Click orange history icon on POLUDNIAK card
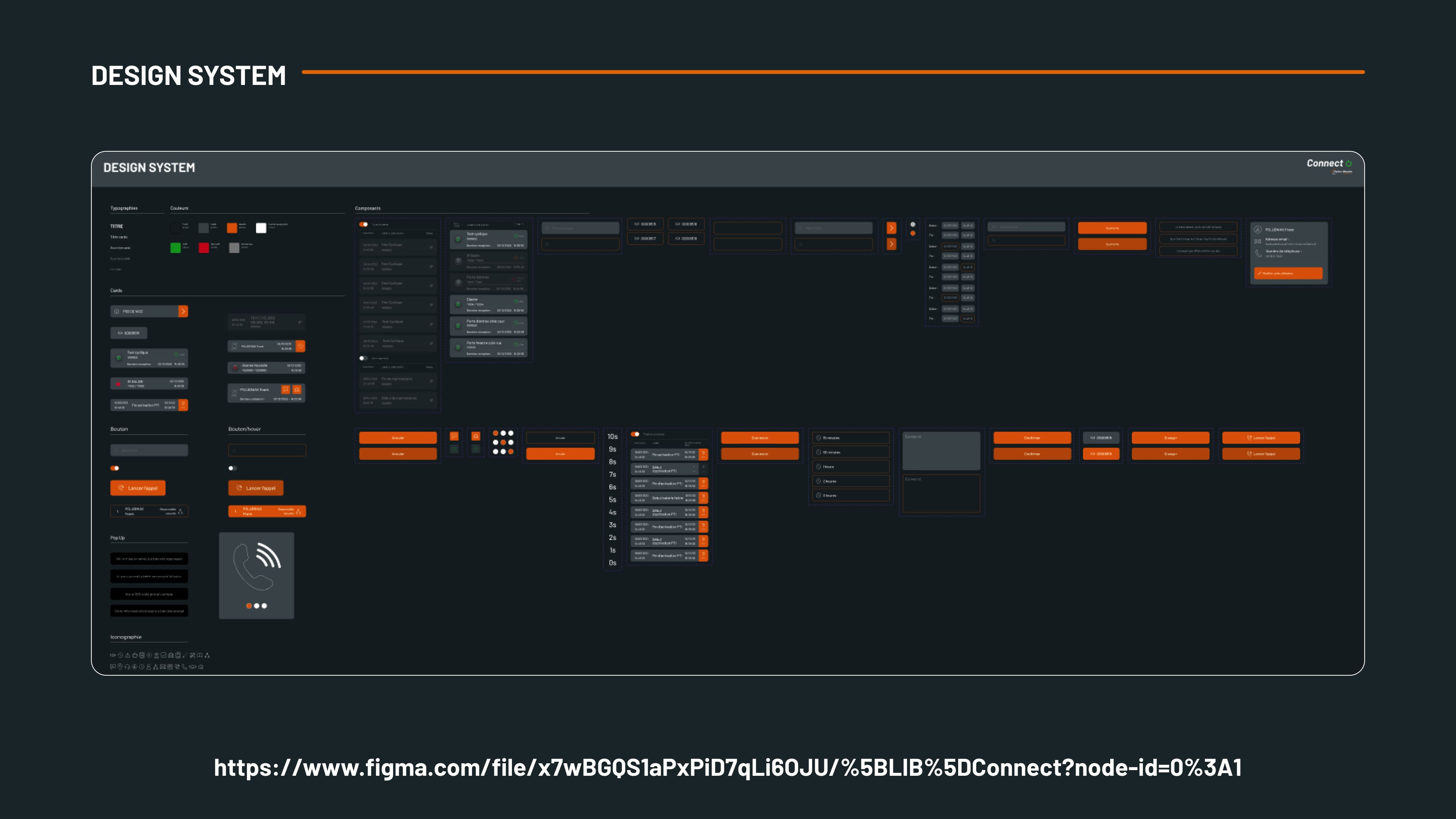 (x=301, y=346)
